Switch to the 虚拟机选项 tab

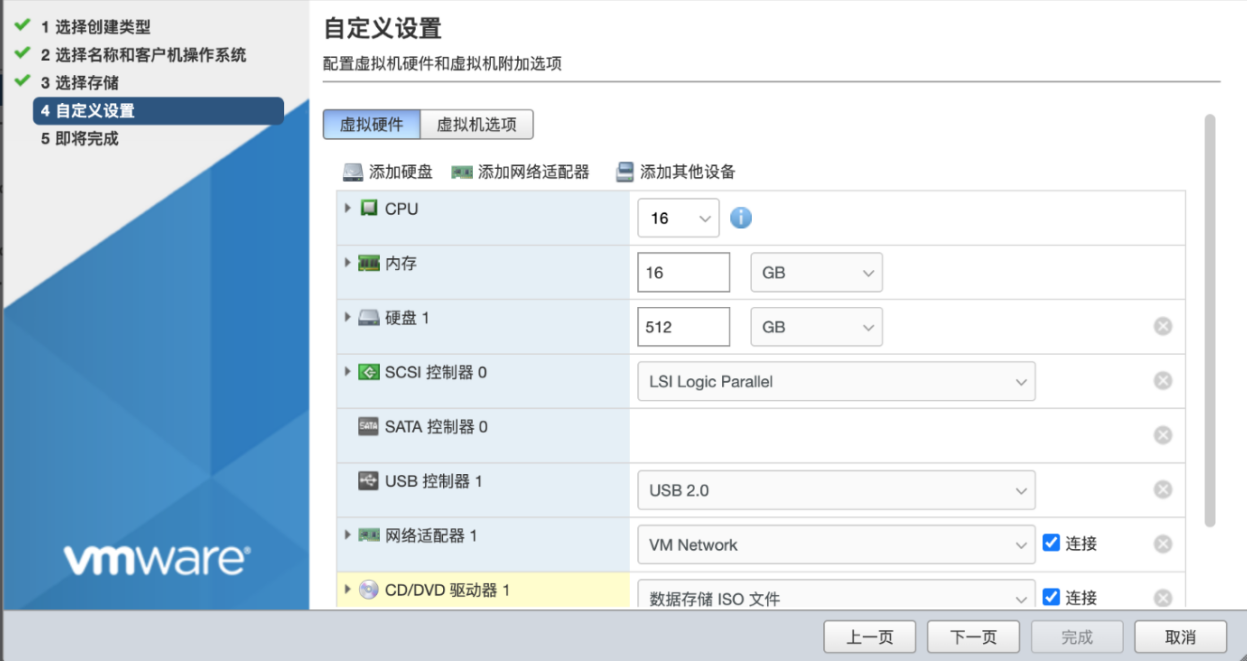pyautogui.click(x=477, y=125)
